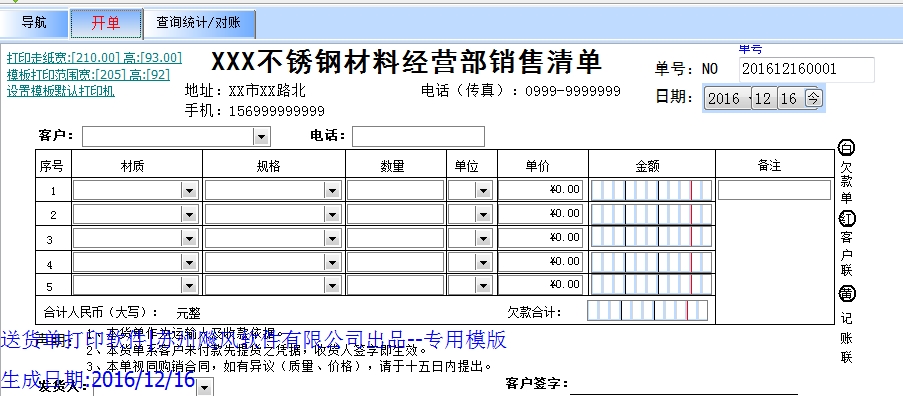This screenshot has width=903, height=396.
Task: Expand row 1 规格 dropdown
Action: pyautogui.click(x=332, y=191)
